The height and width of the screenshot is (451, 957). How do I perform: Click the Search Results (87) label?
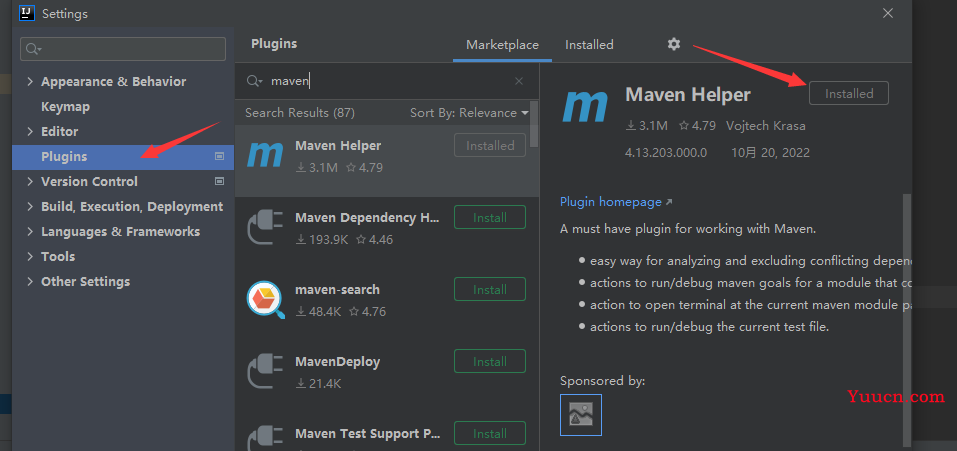click(300, 113)
